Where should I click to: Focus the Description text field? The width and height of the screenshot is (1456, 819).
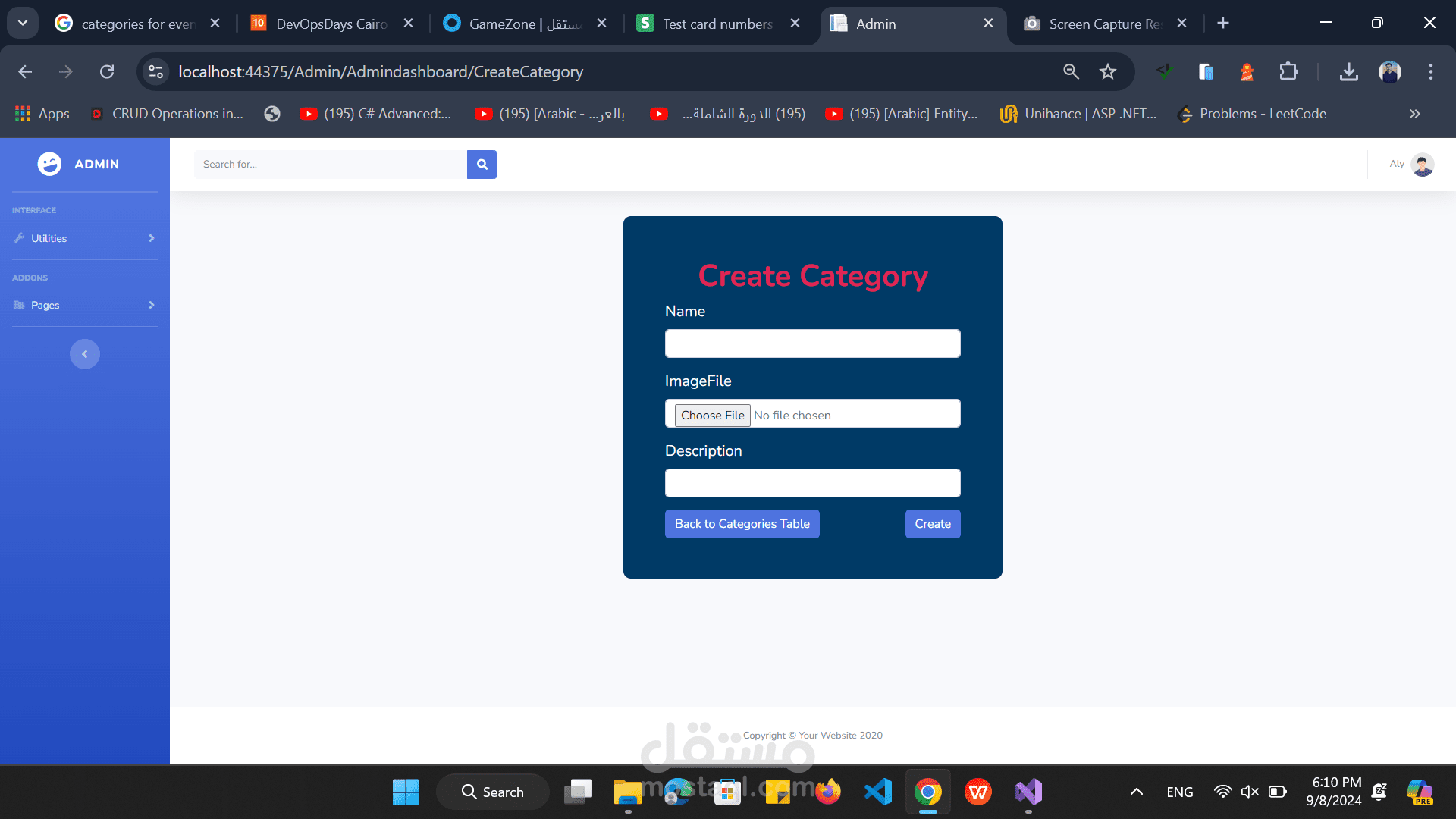pyautogui.click(x=812, y=483)
